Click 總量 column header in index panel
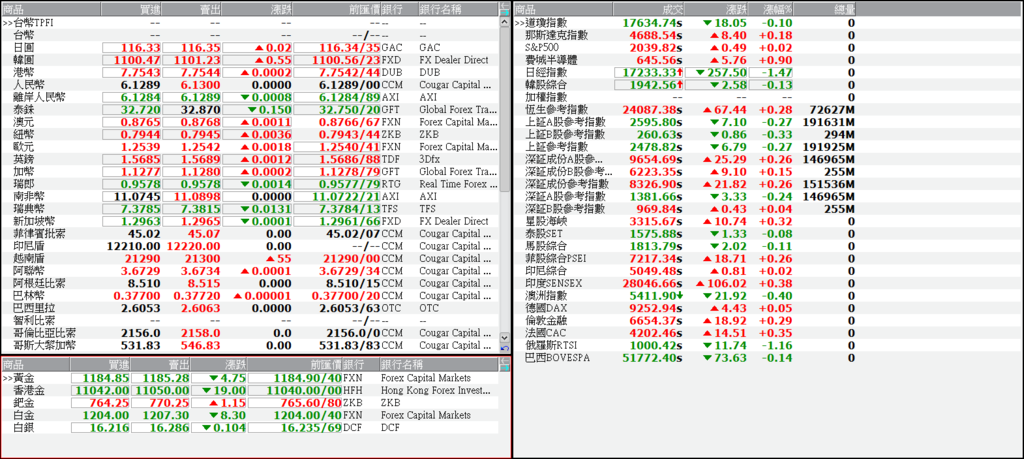The image size is (1024, 459). [824, 9]
